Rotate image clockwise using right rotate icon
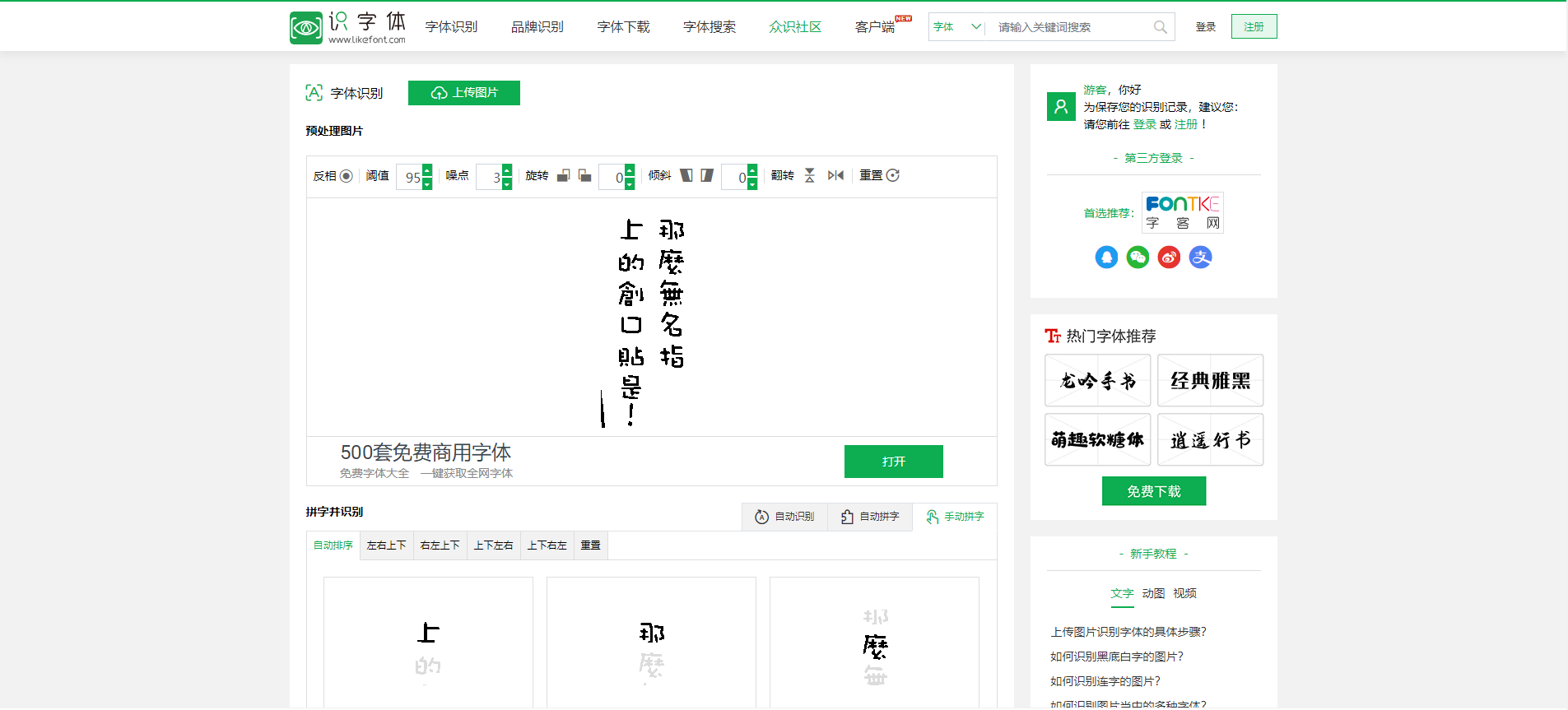The image size is (1568, 710). pos(584,175)
